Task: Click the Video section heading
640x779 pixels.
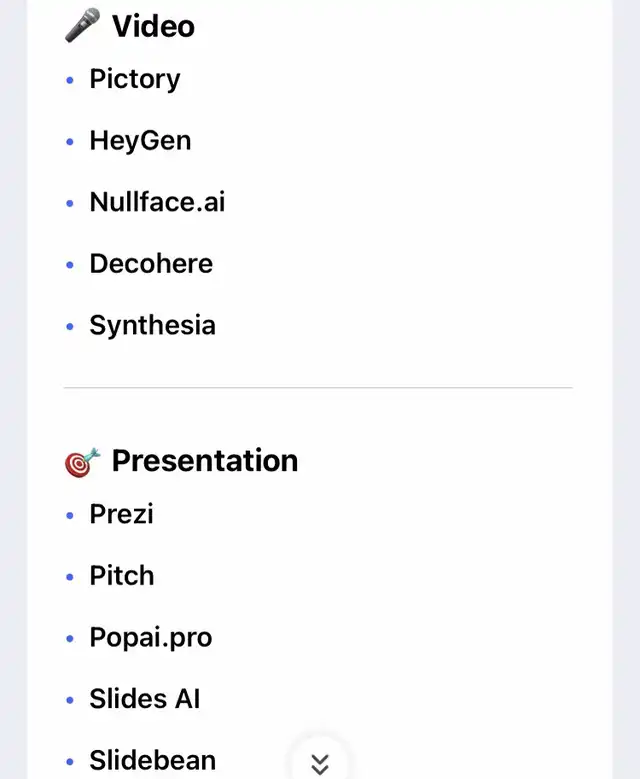Action: 153,26
